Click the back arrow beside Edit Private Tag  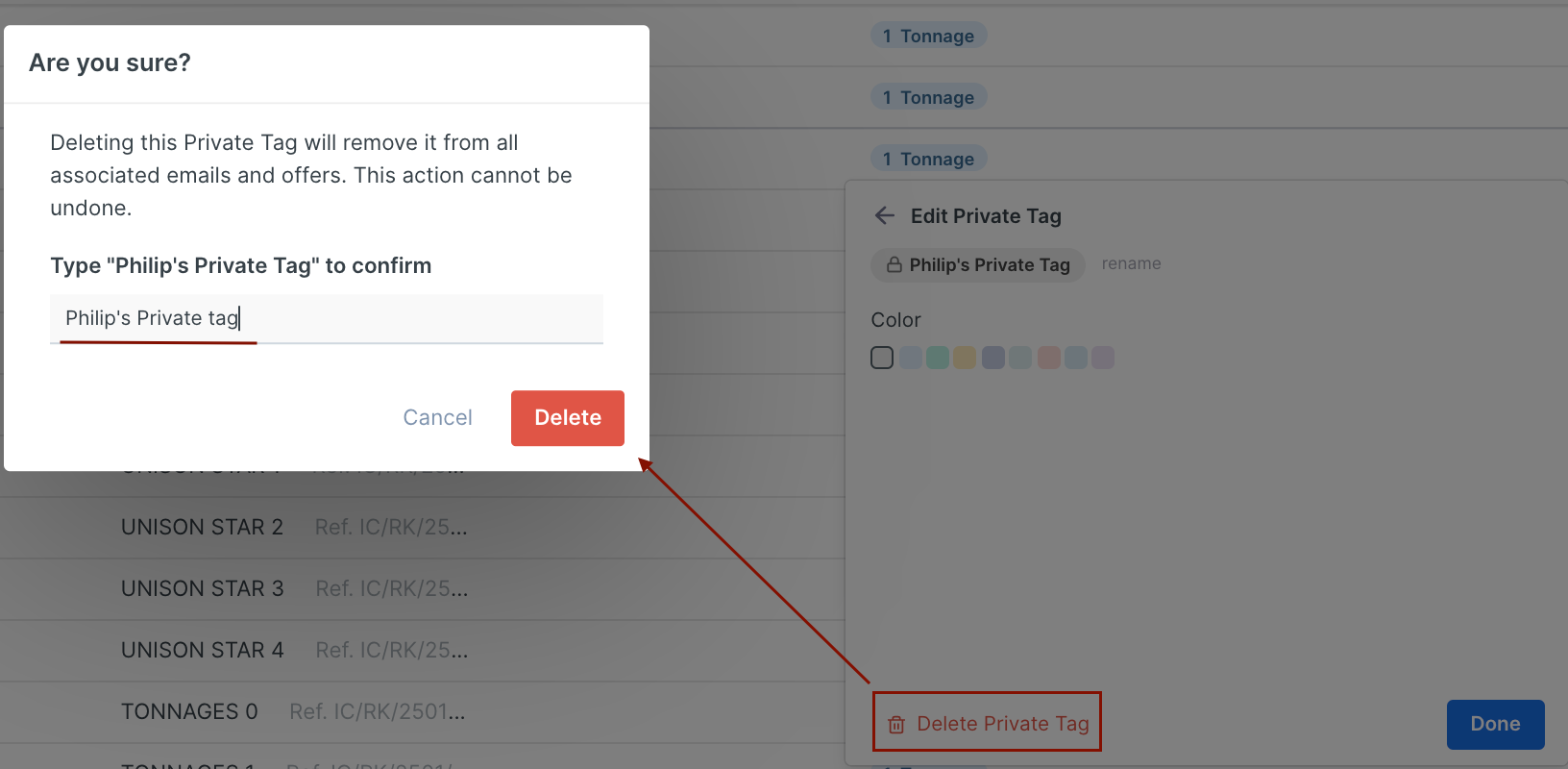click(x=885, y=216)
